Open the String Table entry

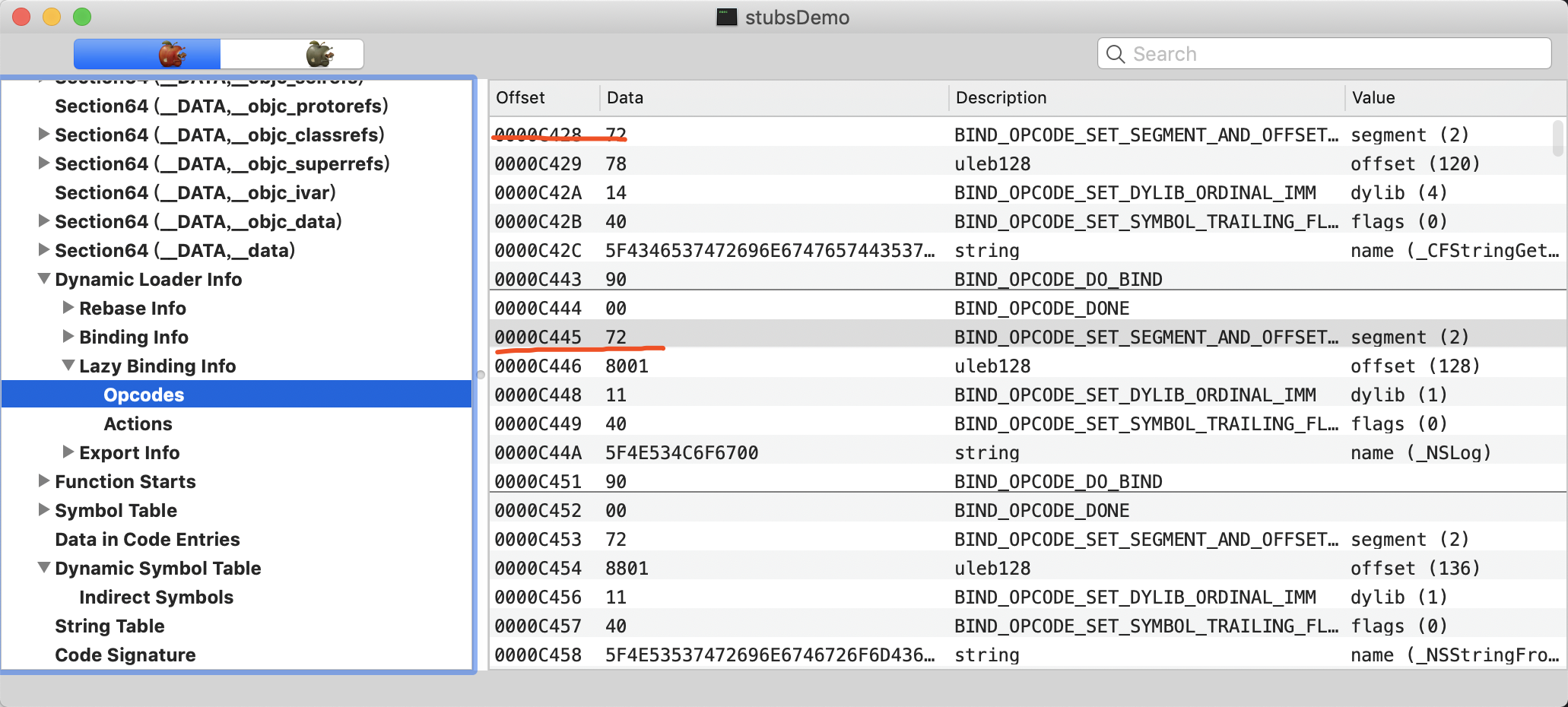pos(110,626)
